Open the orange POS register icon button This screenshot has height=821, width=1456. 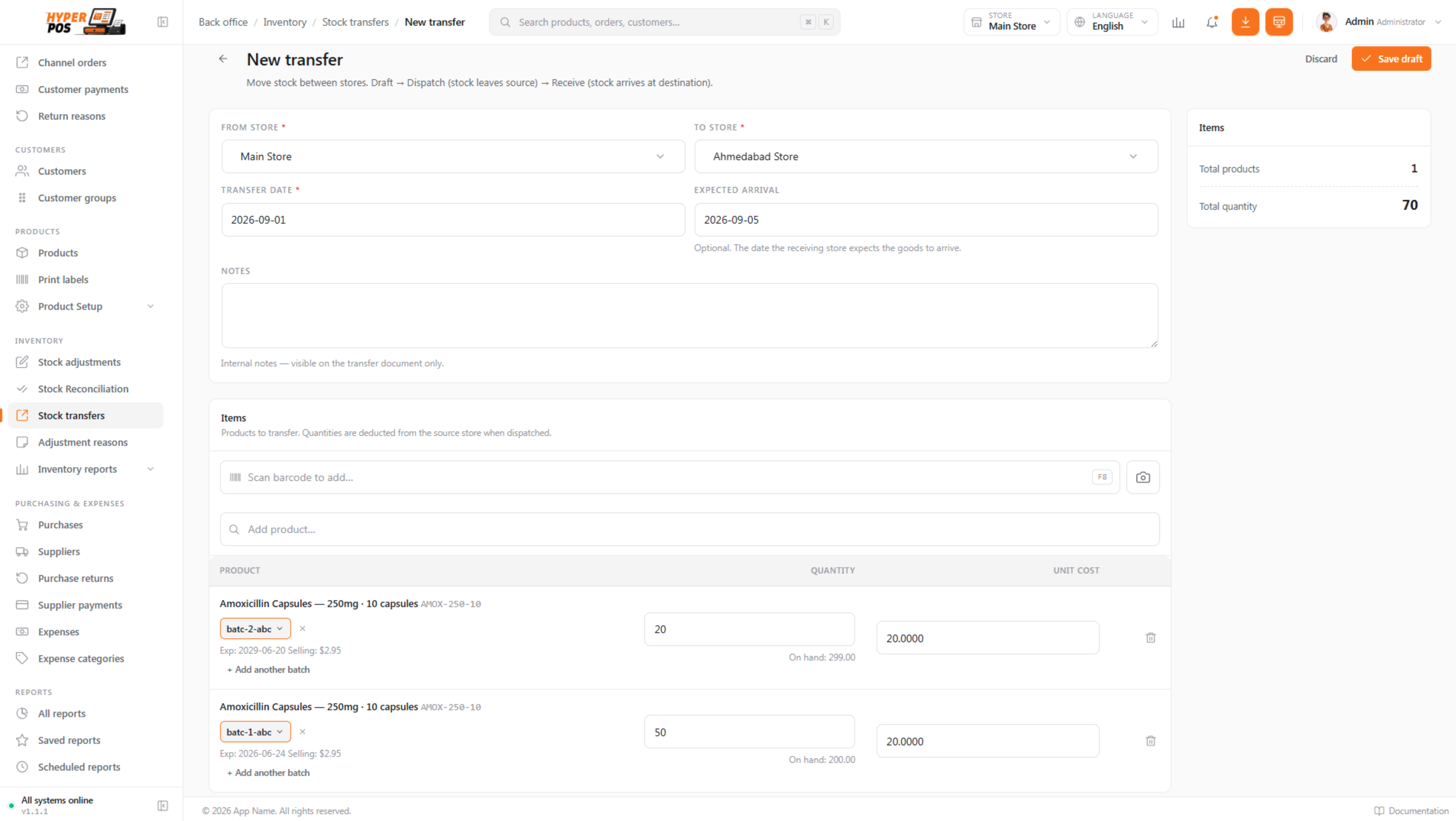pyautogui.click(x=1279, y=22)
